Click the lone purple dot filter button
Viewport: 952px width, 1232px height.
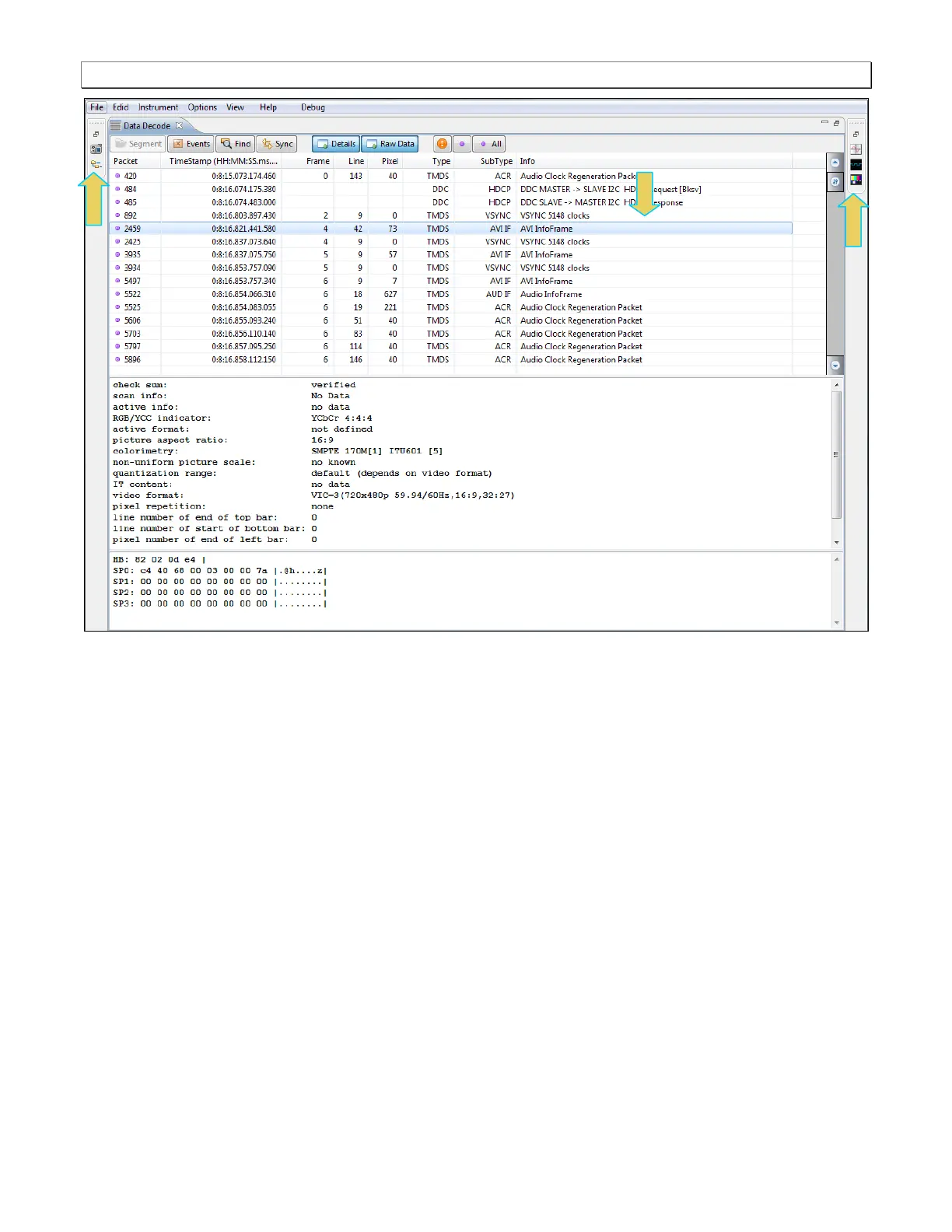pyautogui.click(x=462, y=144)
